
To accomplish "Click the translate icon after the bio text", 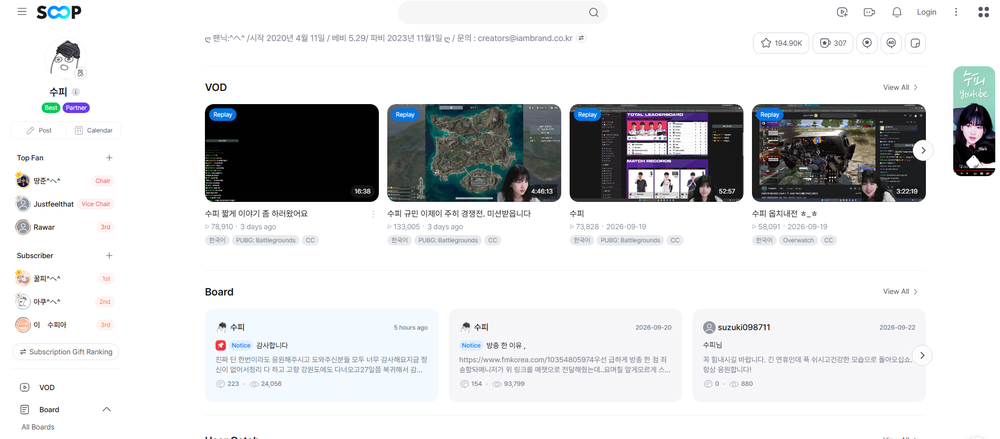I will (x=581, y=38).
